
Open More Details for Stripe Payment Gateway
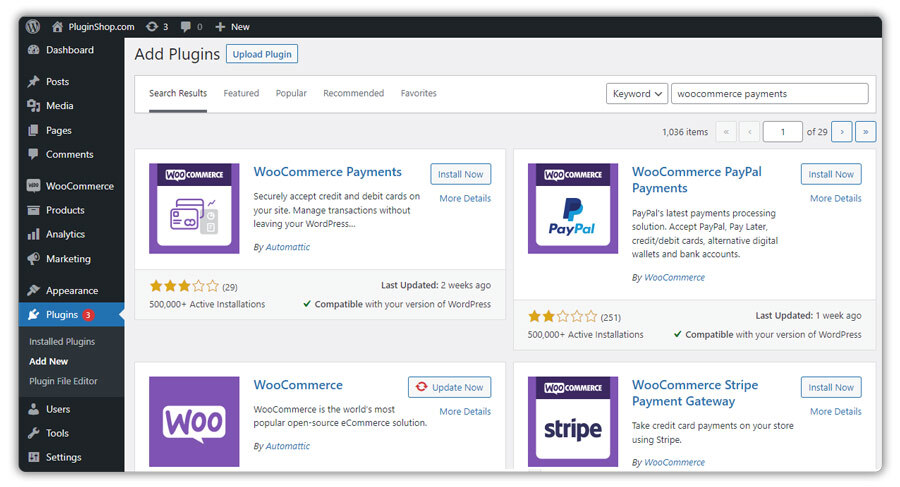coord(836,411)
